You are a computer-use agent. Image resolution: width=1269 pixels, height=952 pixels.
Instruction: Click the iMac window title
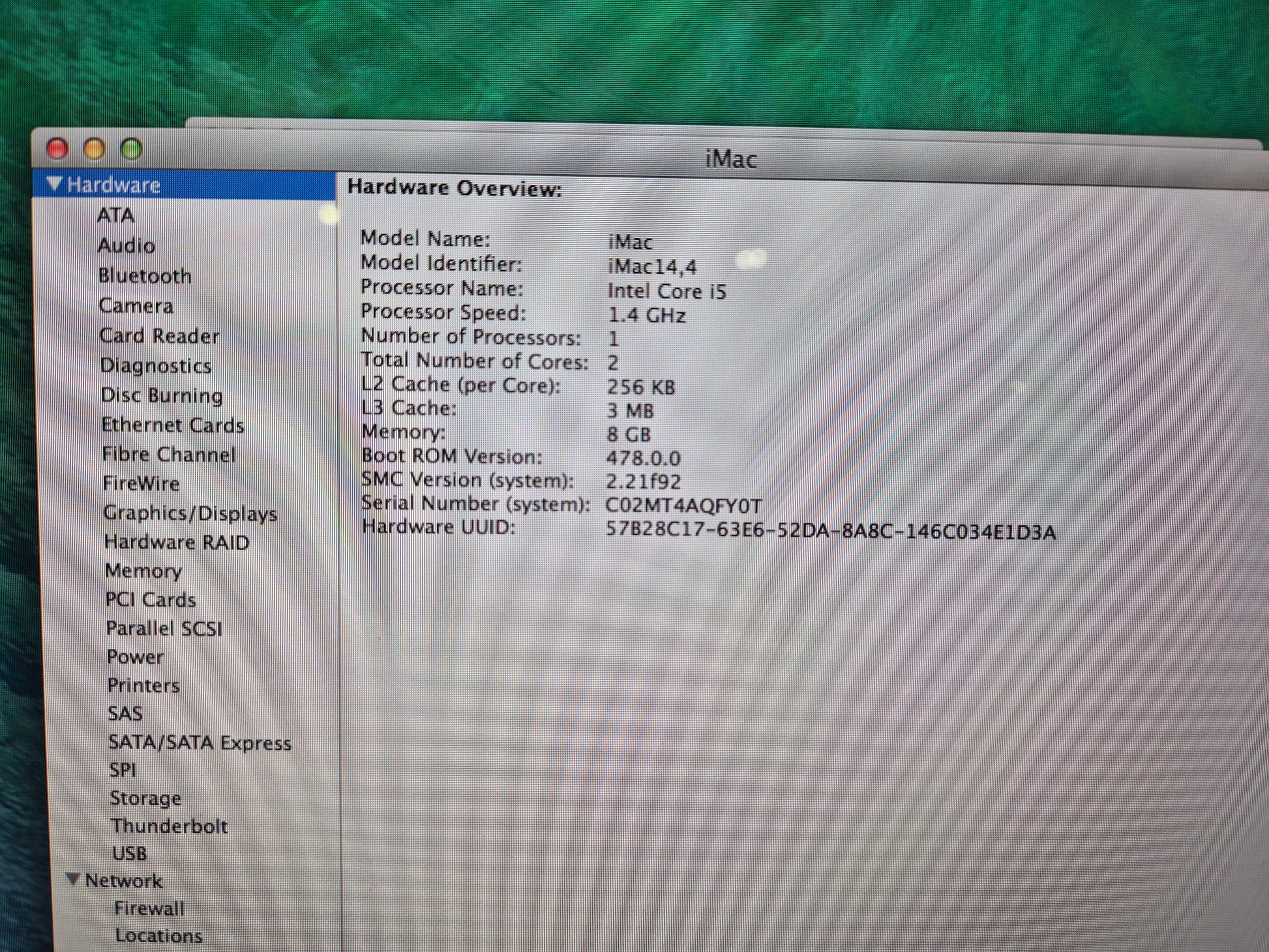pos(731,160)
